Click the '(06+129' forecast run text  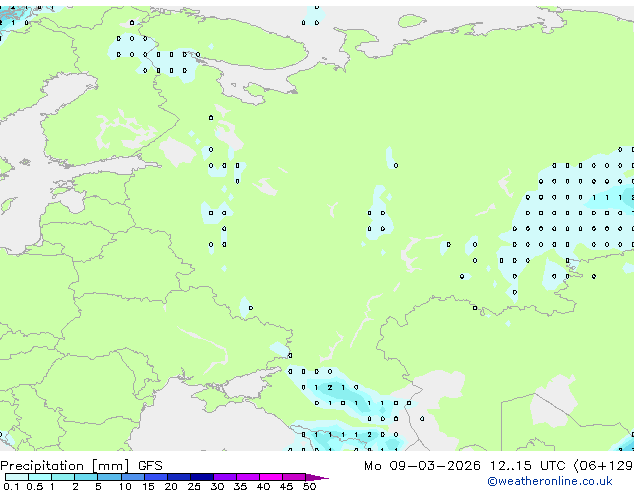[x=603, y=466]
